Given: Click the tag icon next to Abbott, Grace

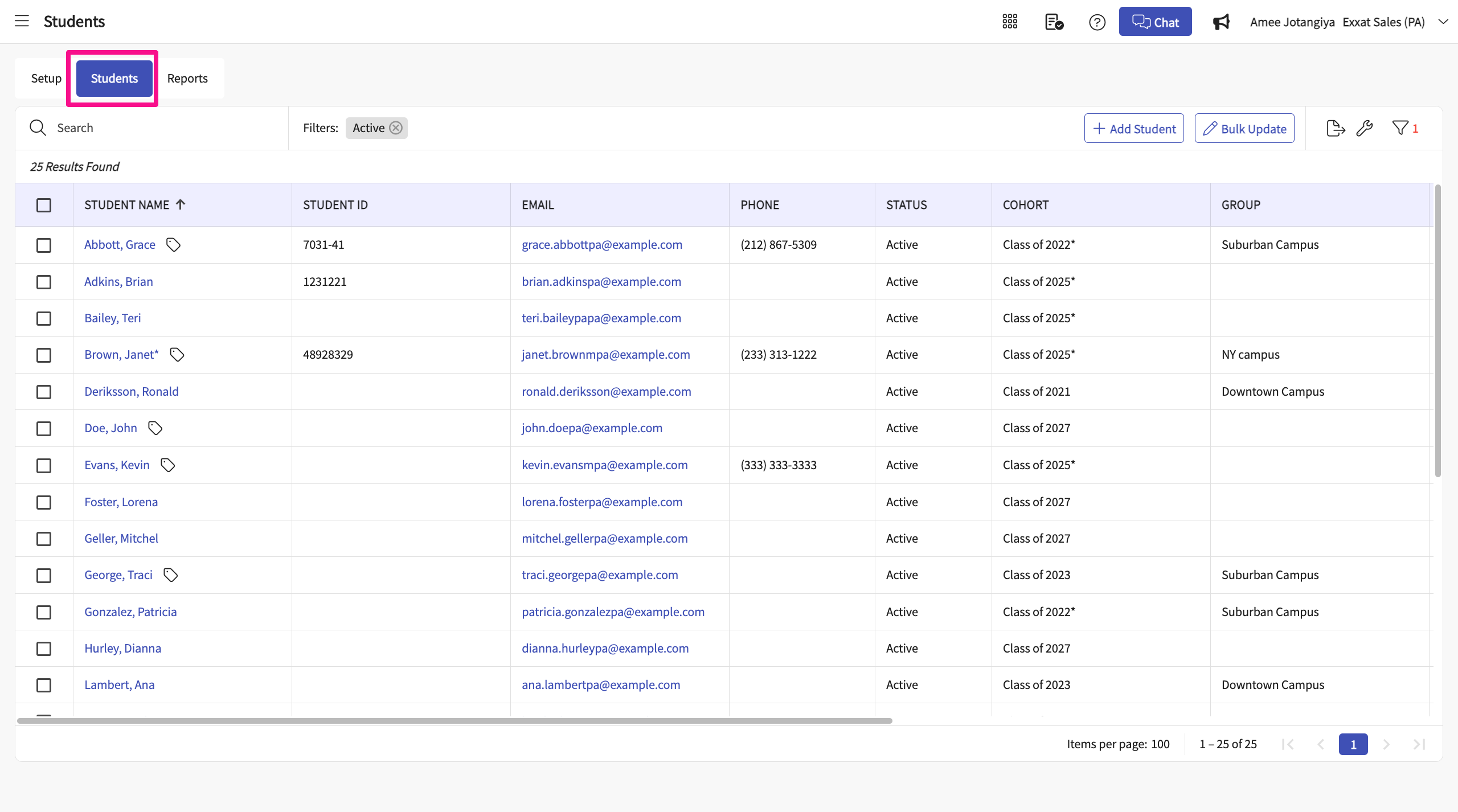Looking at the screenshot, I should point(173,245).
